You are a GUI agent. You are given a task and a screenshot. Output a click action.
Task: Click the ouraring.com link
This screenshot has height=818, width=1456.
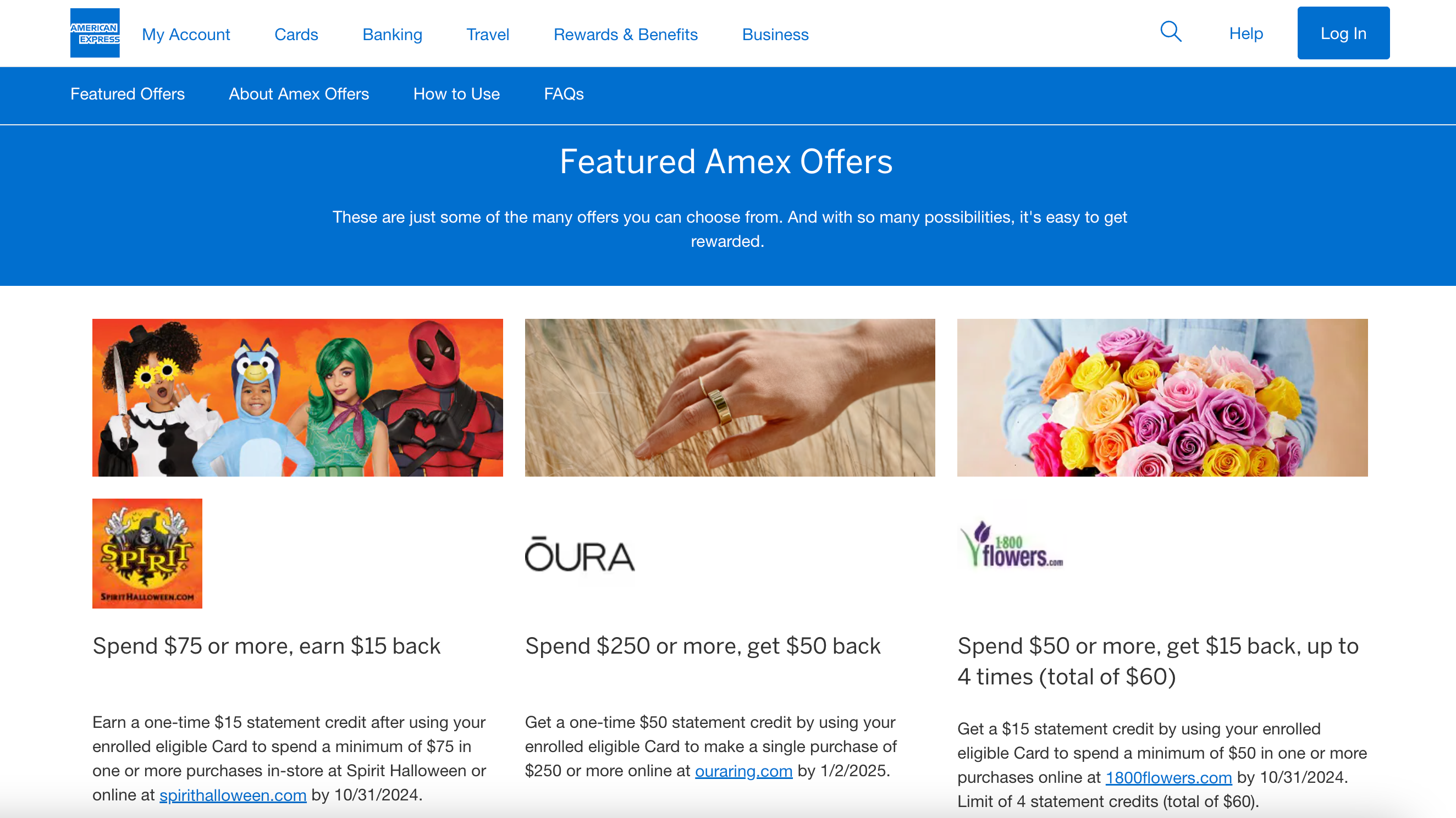pyautogui.click(x=743, y=770)
